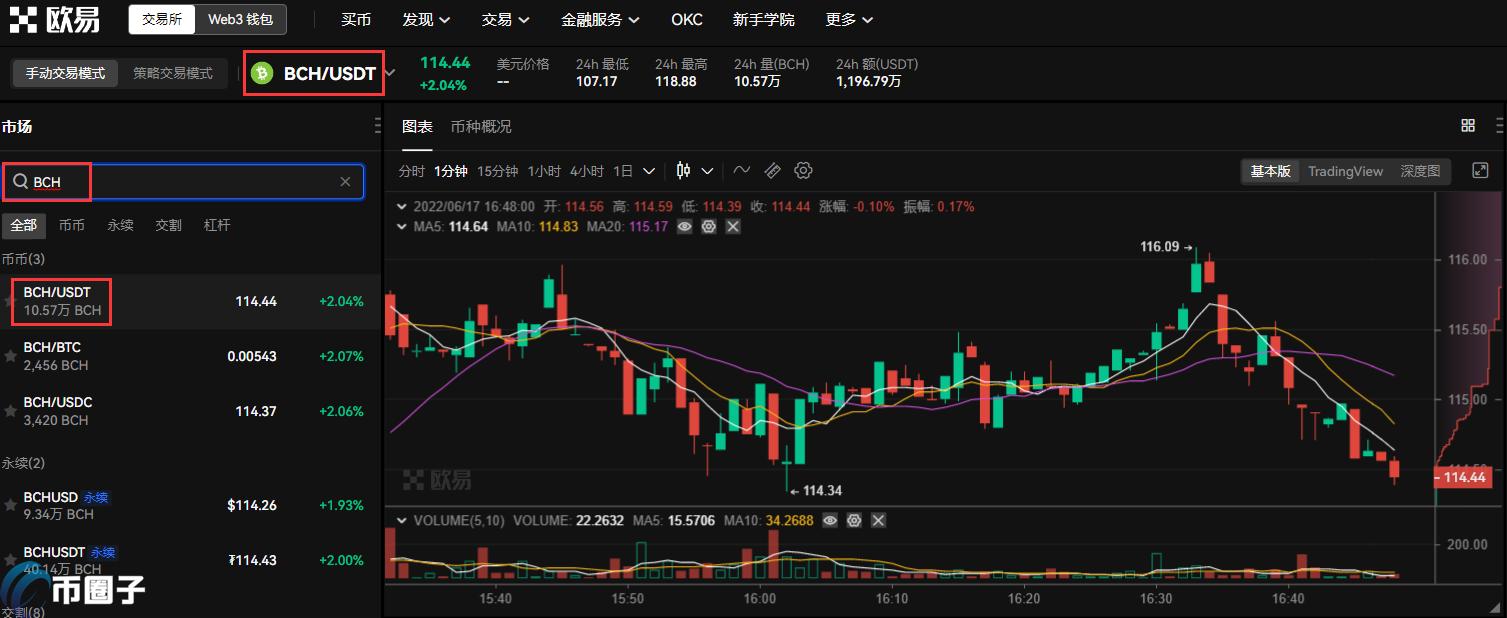
Task: Star the BCHUSD perpetual row
Action: click(10, 506)
